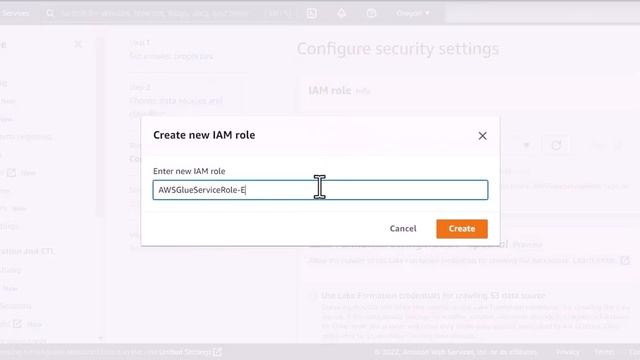This screenshot has width=640, height=360.
Task: Click the Info link beside IAM role
Action: tap(363, 91)
